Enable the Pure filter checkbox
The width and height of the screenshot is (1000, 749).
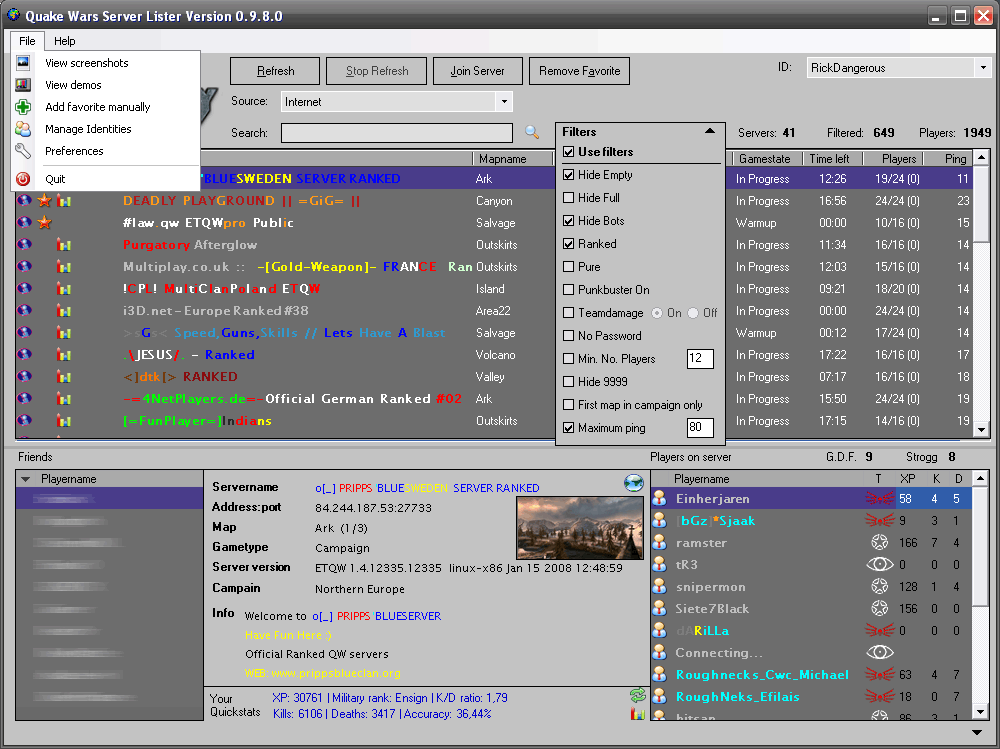click(x=568, y=267)
